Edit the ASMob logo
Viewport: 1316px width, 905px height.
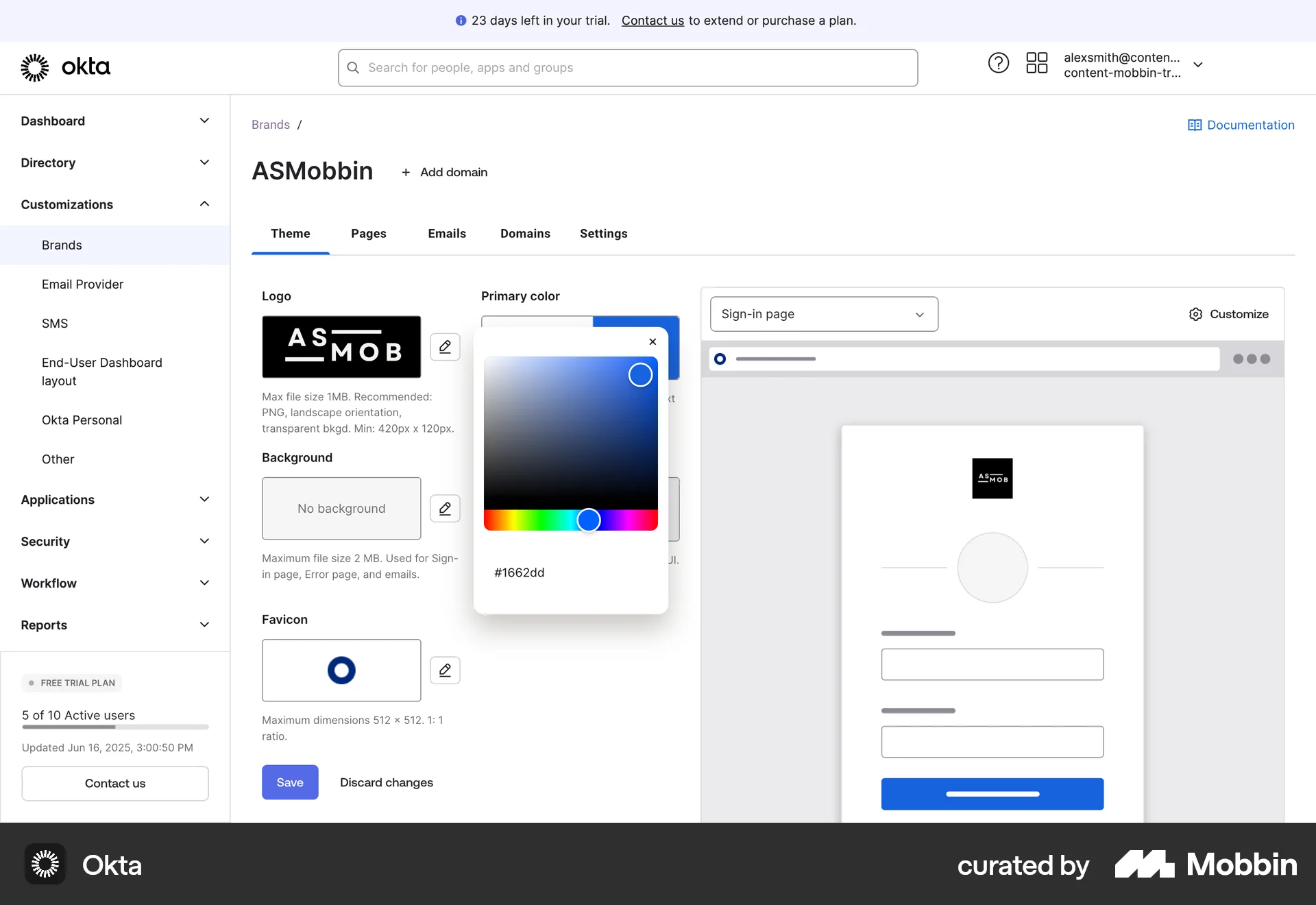click(444, 347)
